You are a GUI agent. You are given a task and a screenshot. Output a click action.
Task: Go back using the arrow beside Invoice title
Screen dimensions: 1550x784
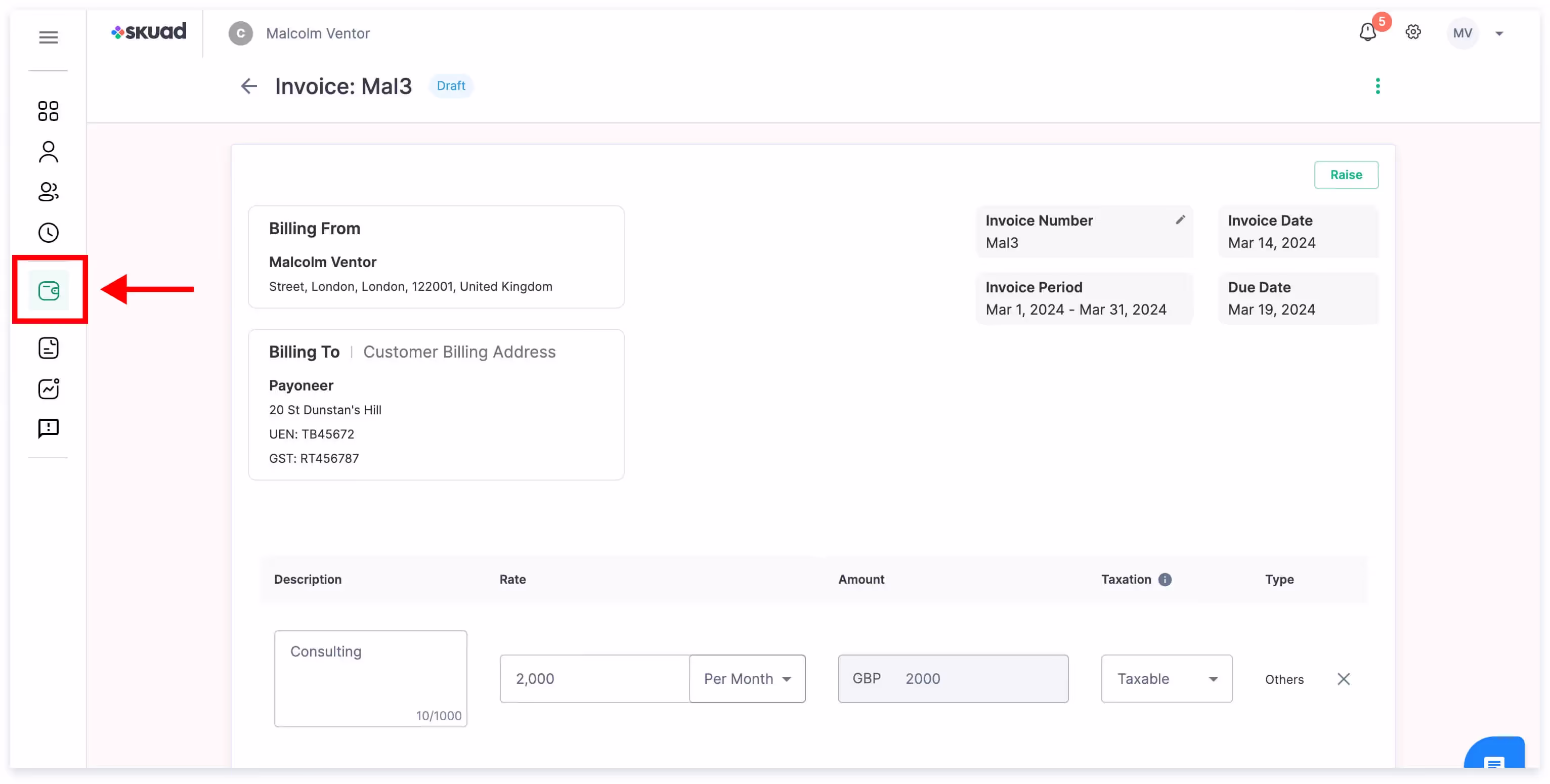(249, 86)
